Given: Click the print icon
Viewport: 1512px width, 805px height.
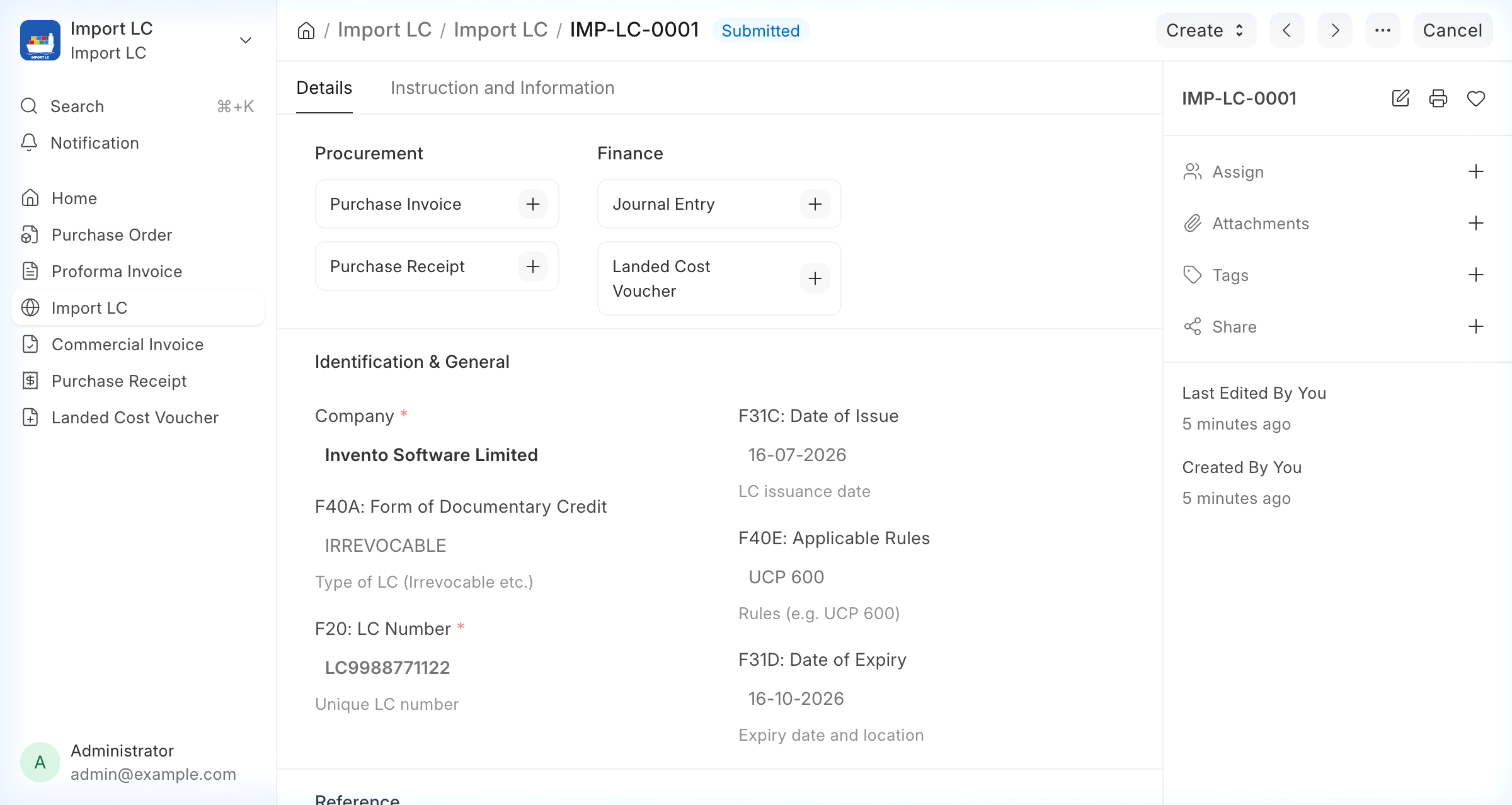Looking at the screenshot, I should pyautogui.click(x=1438, y=98).
